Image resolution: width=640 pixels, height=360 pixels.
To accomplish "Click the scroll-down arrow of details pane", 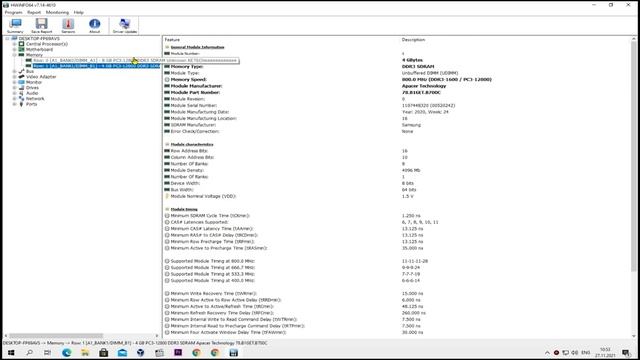I will click(633, 336).
